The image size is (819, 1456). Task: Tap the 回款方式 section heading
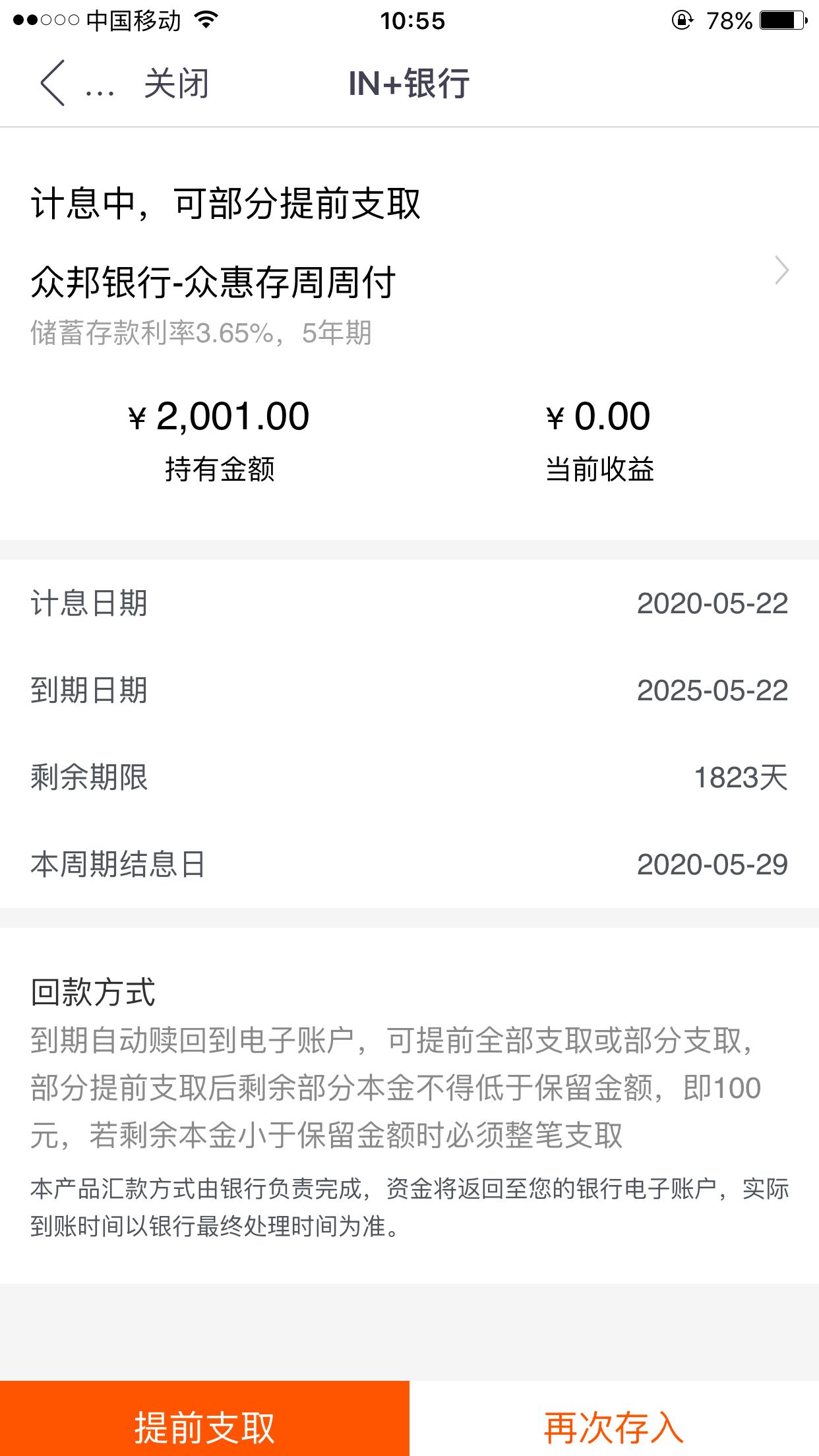(93, 992)
